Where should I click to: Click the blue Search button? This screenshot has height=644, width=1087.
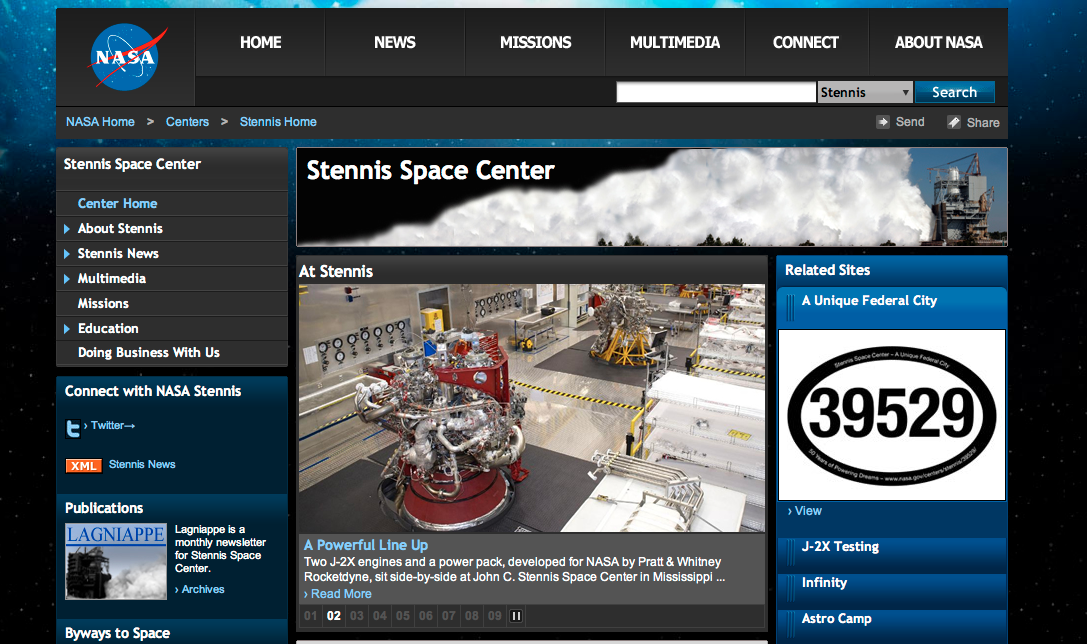(955, 92)
